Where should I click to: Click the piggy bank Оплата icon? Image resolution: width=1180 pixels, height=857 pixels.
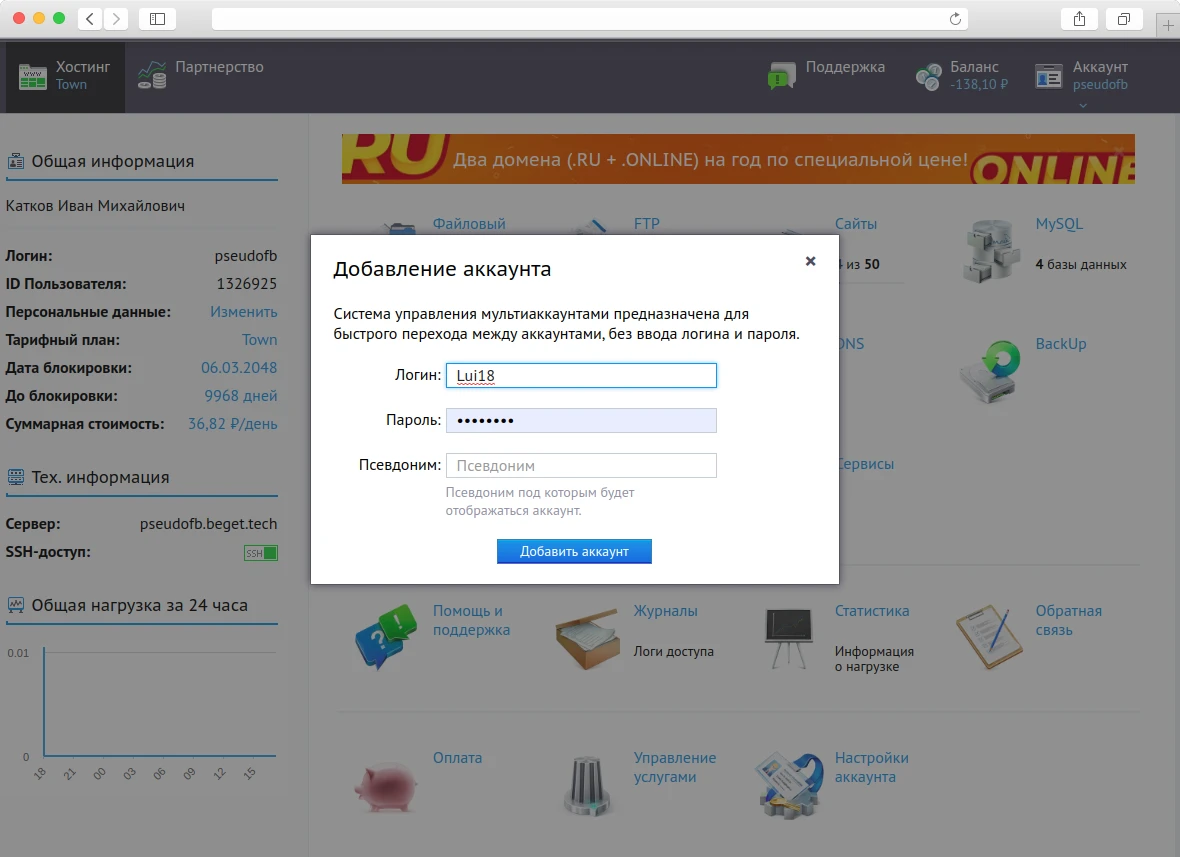(385, 783)
